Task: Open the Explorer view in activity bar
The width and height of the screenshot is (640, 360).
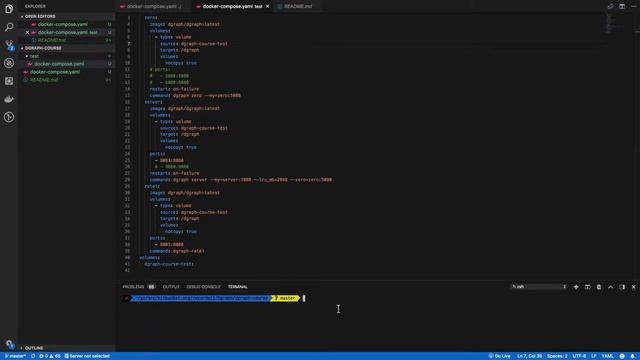Action: (9, 9)
